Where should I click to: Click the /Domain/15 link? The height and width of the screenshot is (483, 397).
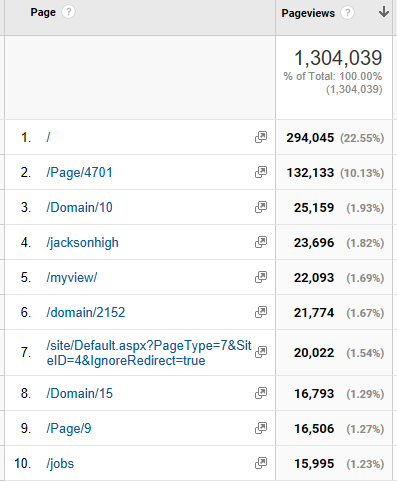(79, 393)
